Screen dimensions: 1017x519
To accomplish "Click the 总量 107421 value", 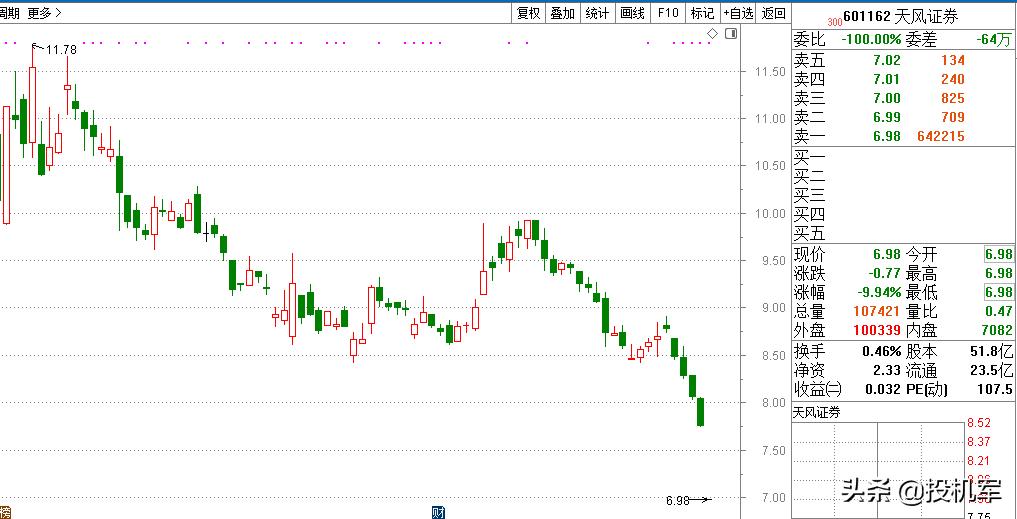I will click(x=877, y=311).
